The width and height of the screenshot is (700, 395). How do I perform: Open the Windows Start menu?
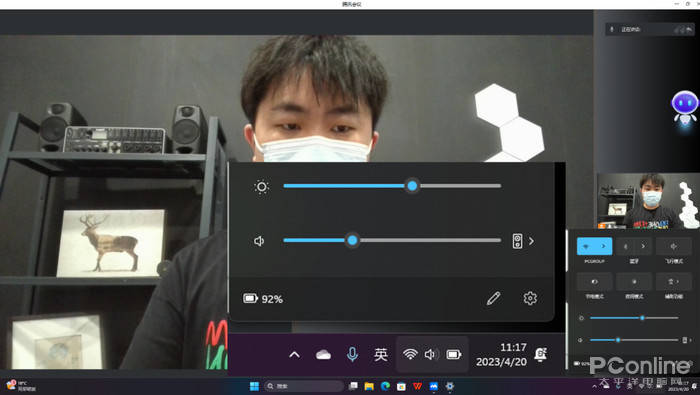[254, 386]
